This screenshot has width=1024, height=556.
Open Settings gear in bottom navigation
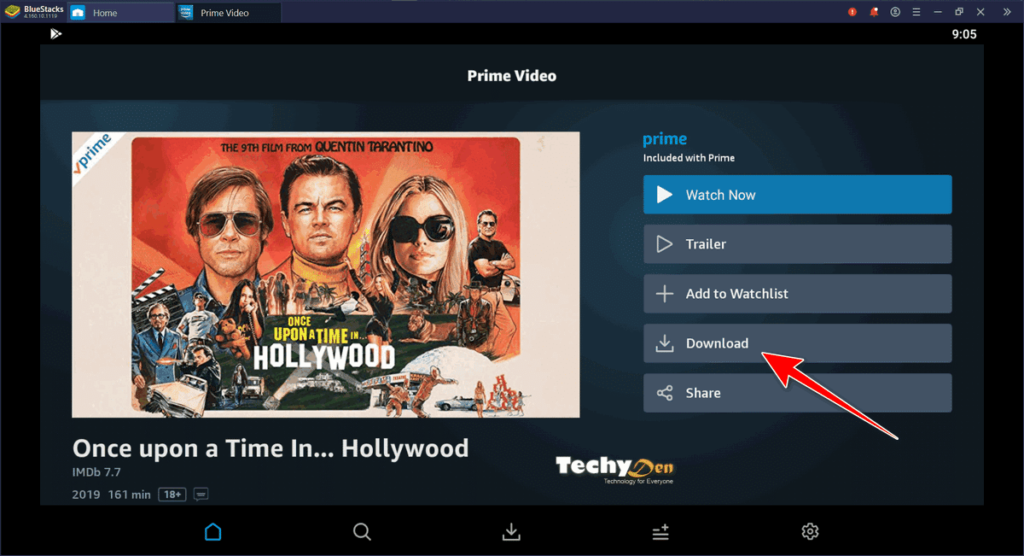coord(810,532)
